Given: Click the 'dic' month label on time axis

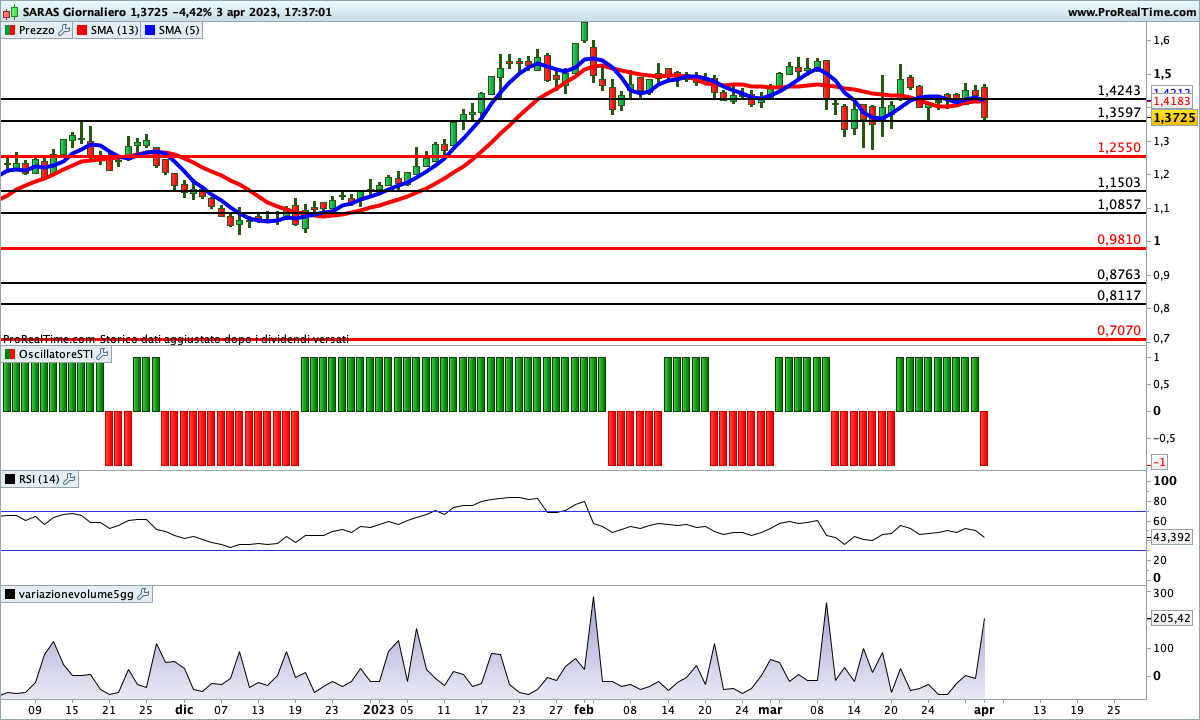Looking at the screenshot, I should [184, 709].
